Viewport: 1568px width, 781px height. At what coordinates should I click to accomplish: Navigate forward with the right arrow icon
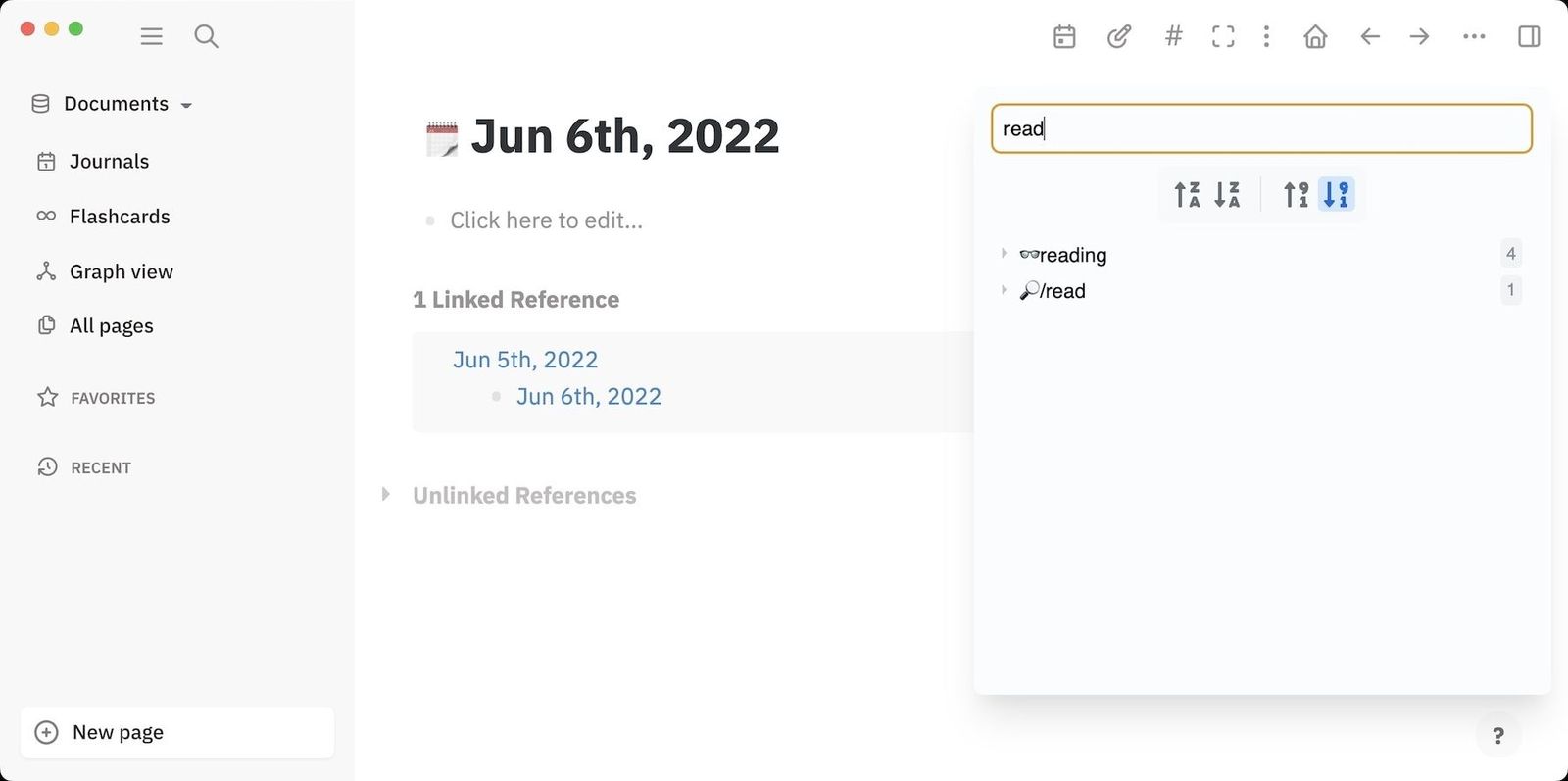tap(1418, 36)
